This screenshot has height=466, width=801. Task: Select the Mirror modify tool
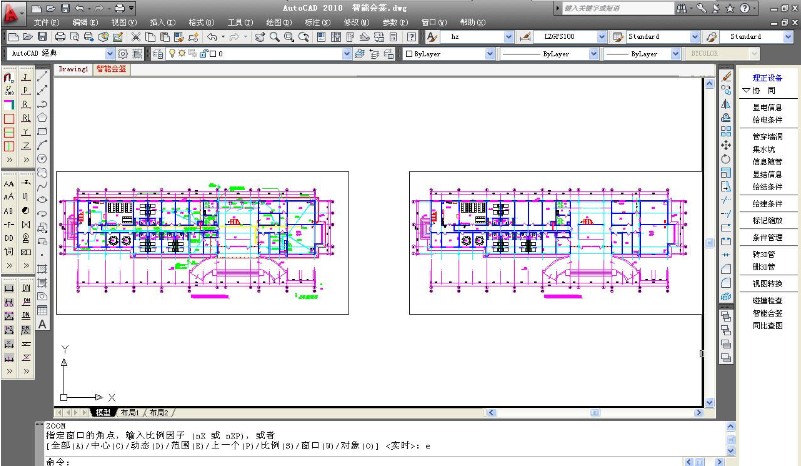coord(726,104)
